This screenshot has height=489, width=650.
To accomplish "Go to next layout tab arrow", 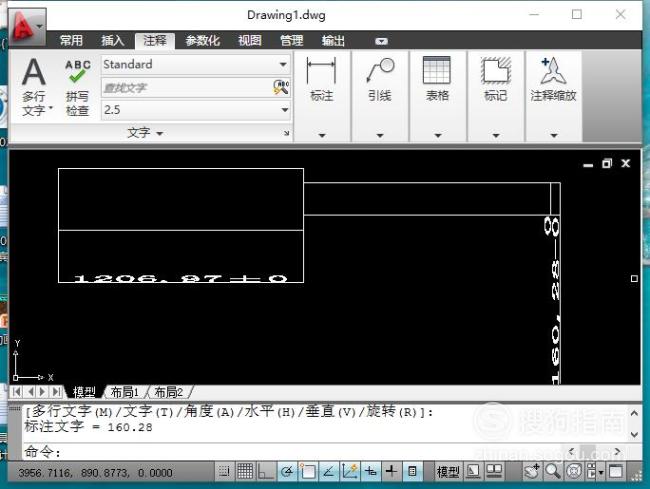I will [x=43, y=391].
